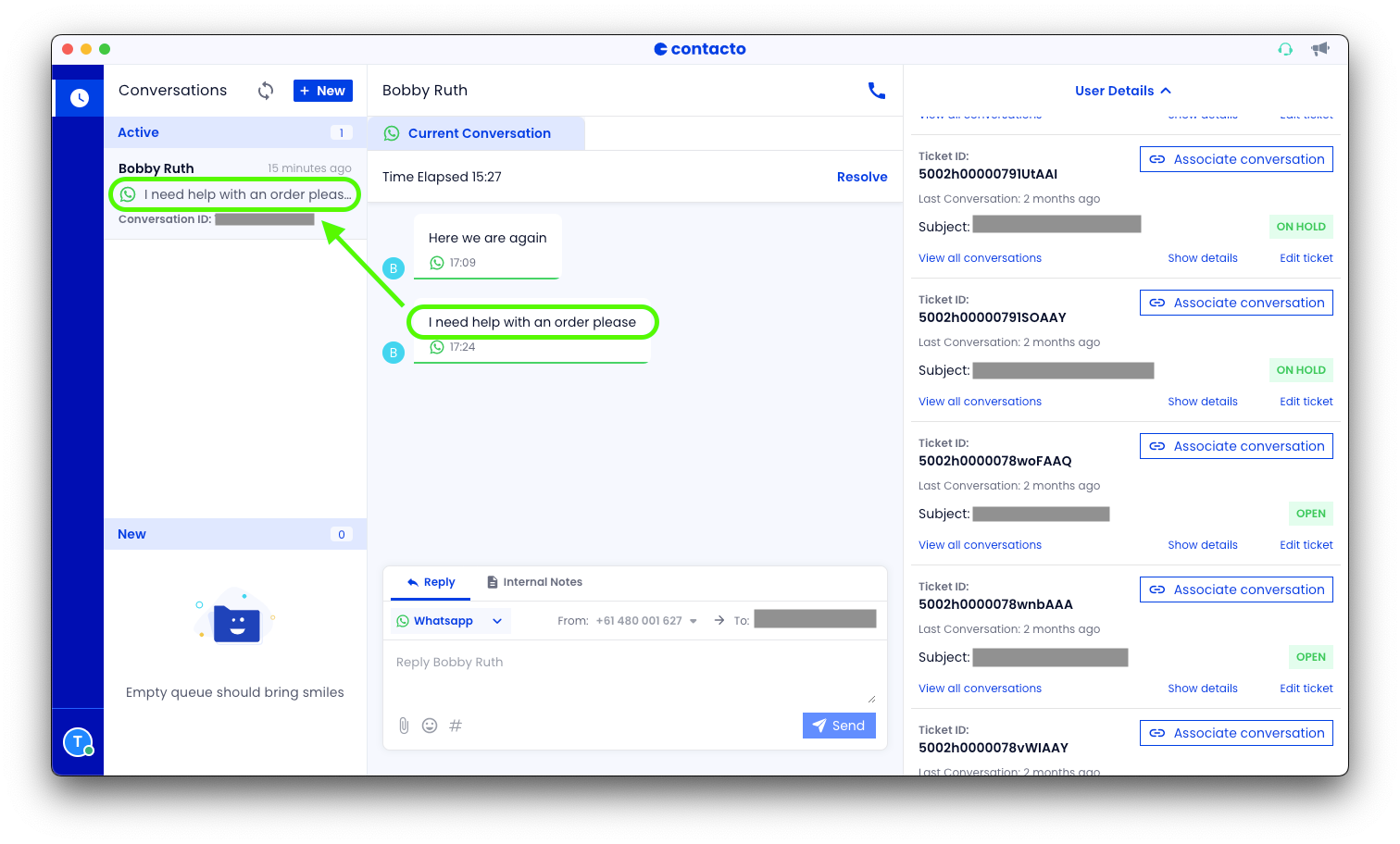Associate conversation with ticket 5002h0000078woFAAQ

tap(1236, 446)
